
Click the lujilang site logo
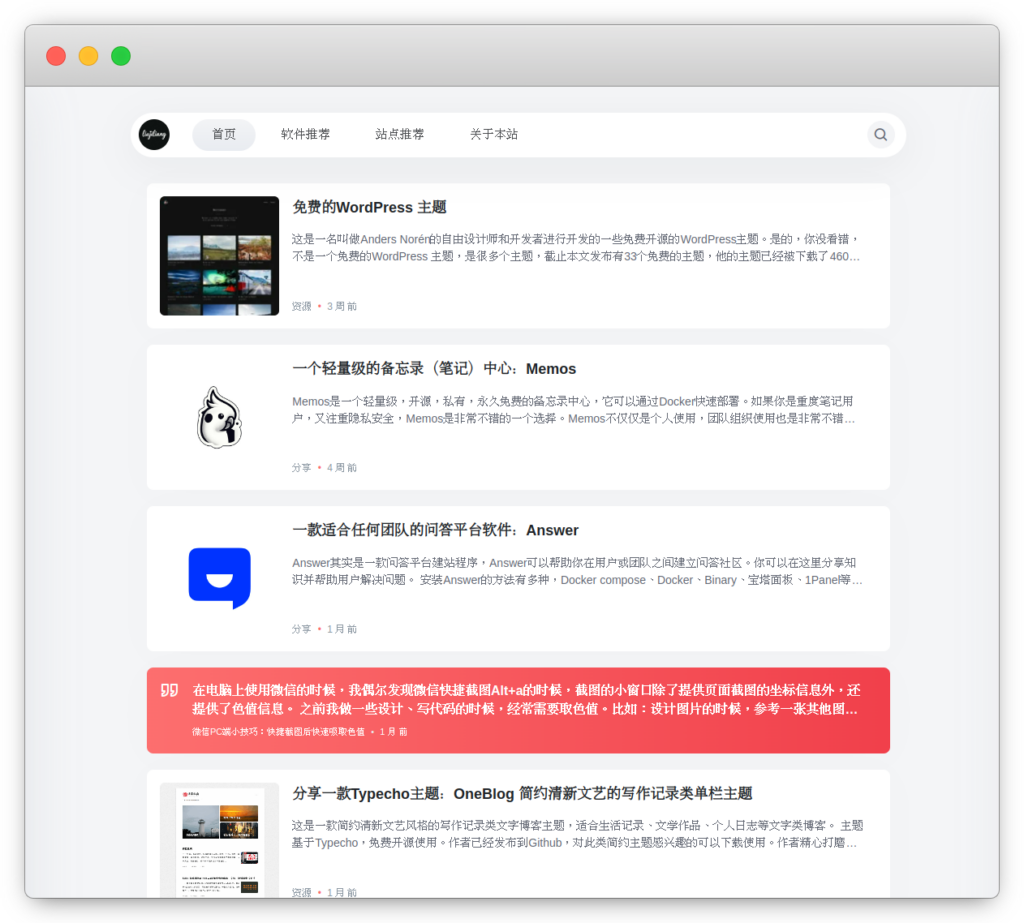click(x=154, y=134)
